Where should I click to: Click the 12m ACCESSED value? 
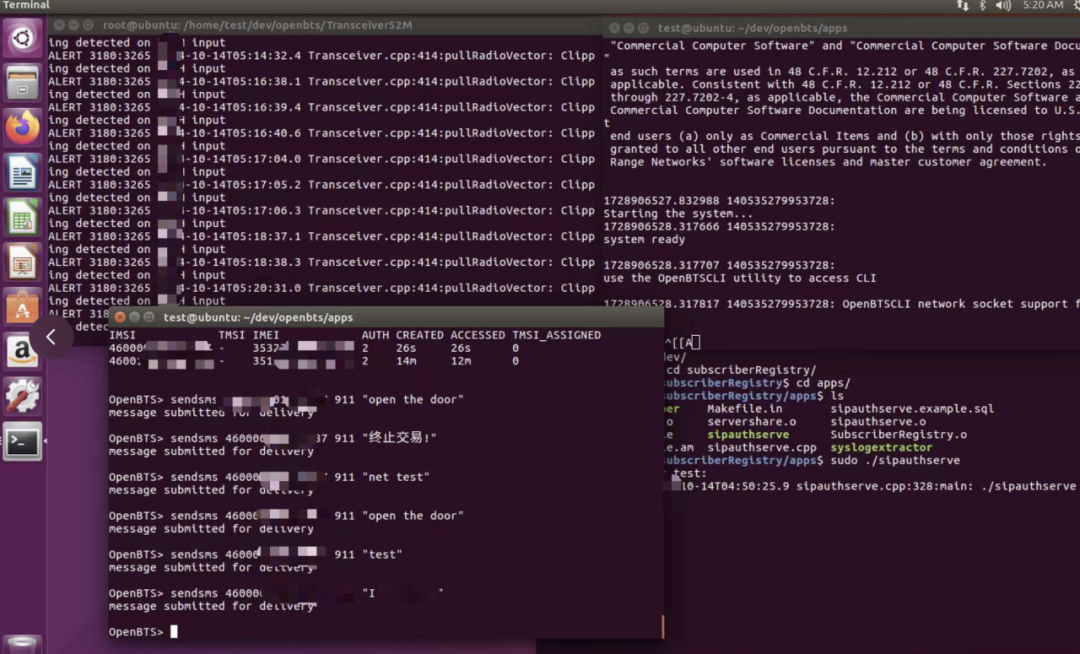[x=461, y=361]
